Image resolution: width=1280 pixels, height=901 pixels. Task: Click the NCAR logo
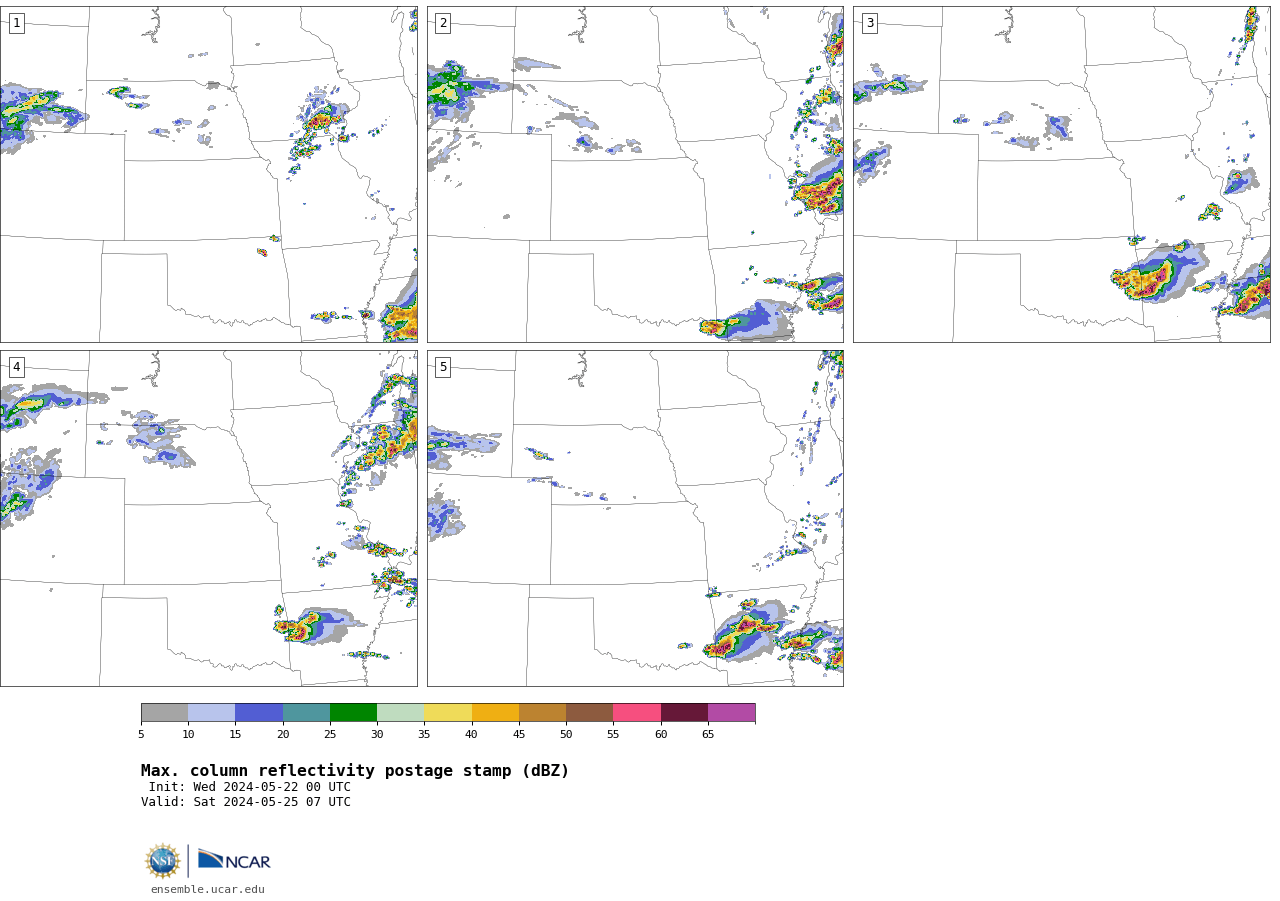(234, 860)
